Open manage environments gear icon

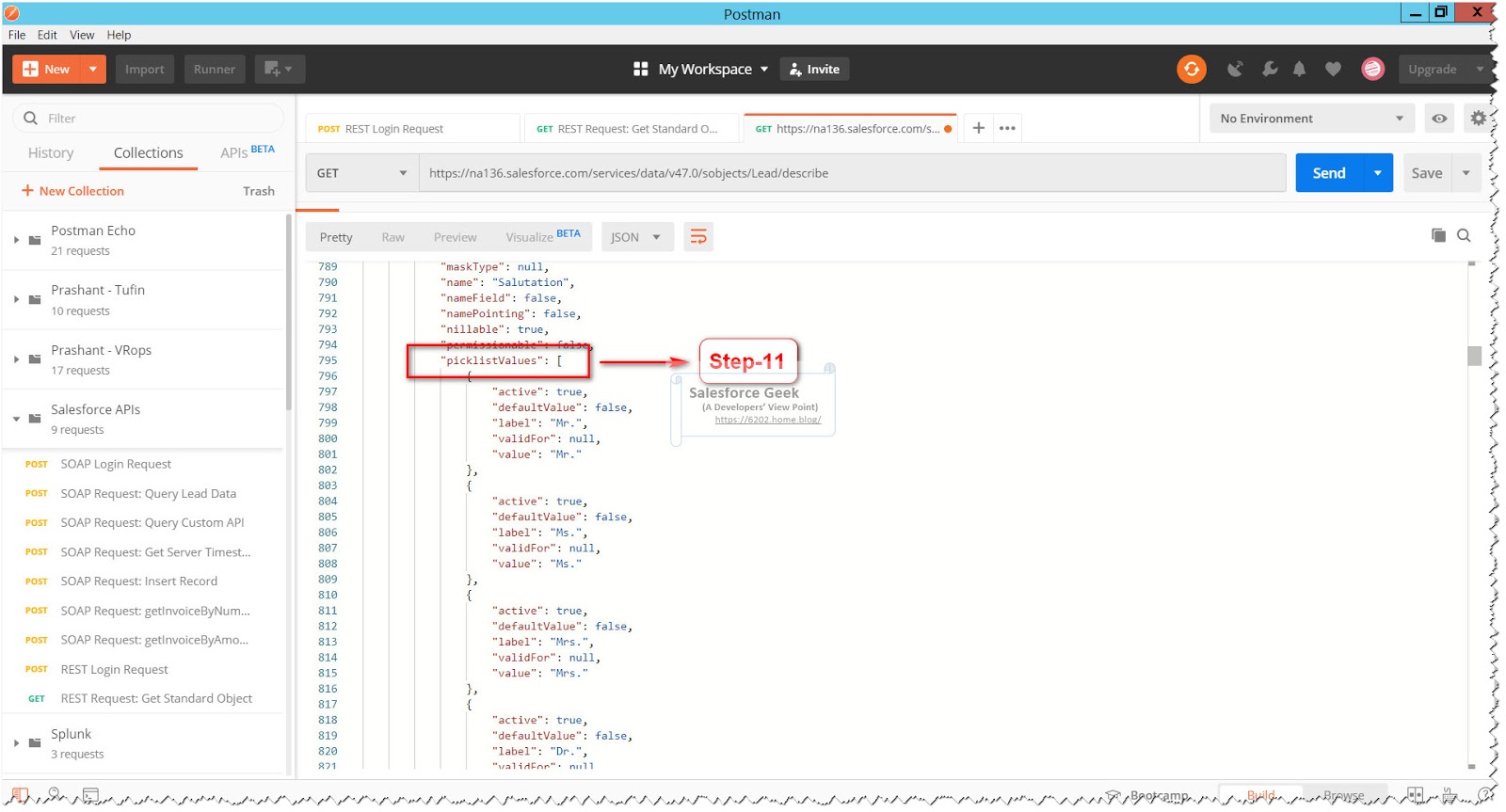[1478, 119]
